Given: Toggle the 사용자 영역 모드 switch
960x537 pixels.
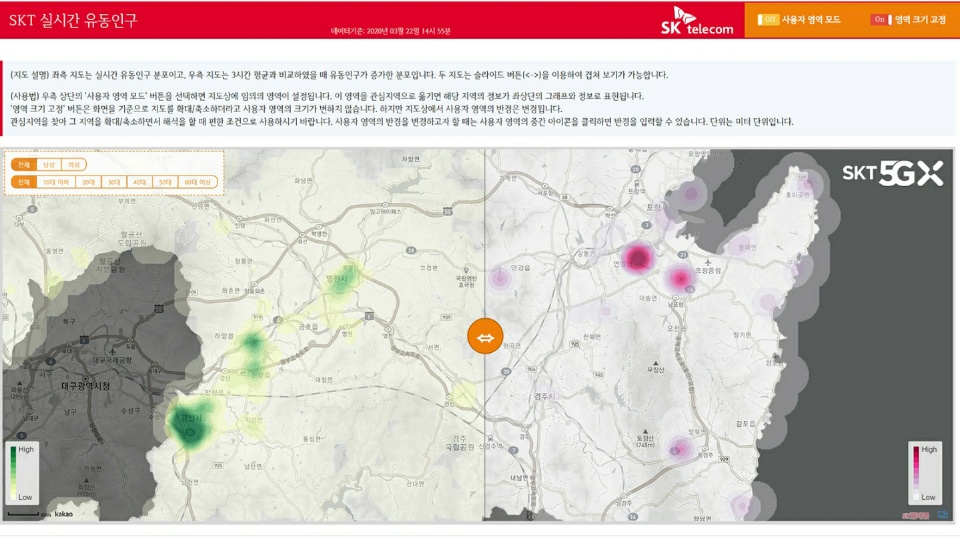Looking at the screenshot, I should click(x=768, y=19).
